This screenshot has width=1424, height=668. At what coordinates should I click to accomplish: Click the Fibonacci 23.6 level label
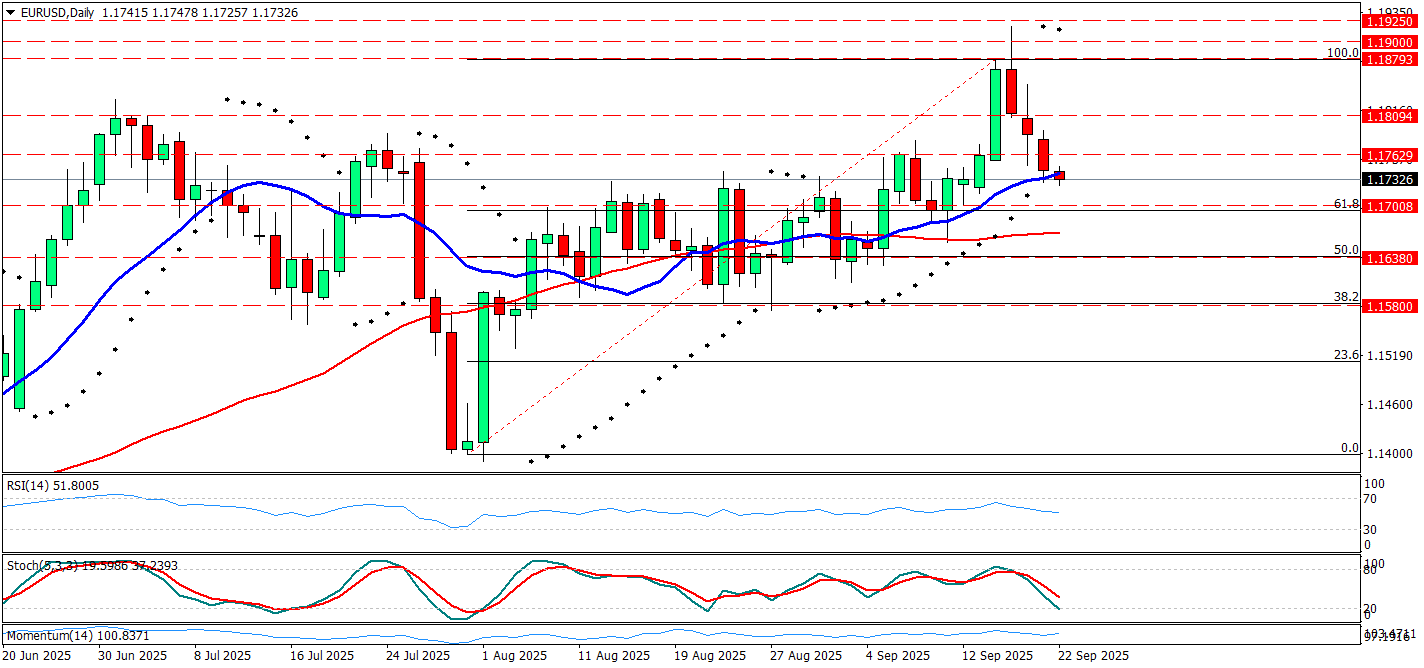(1346, 355)
